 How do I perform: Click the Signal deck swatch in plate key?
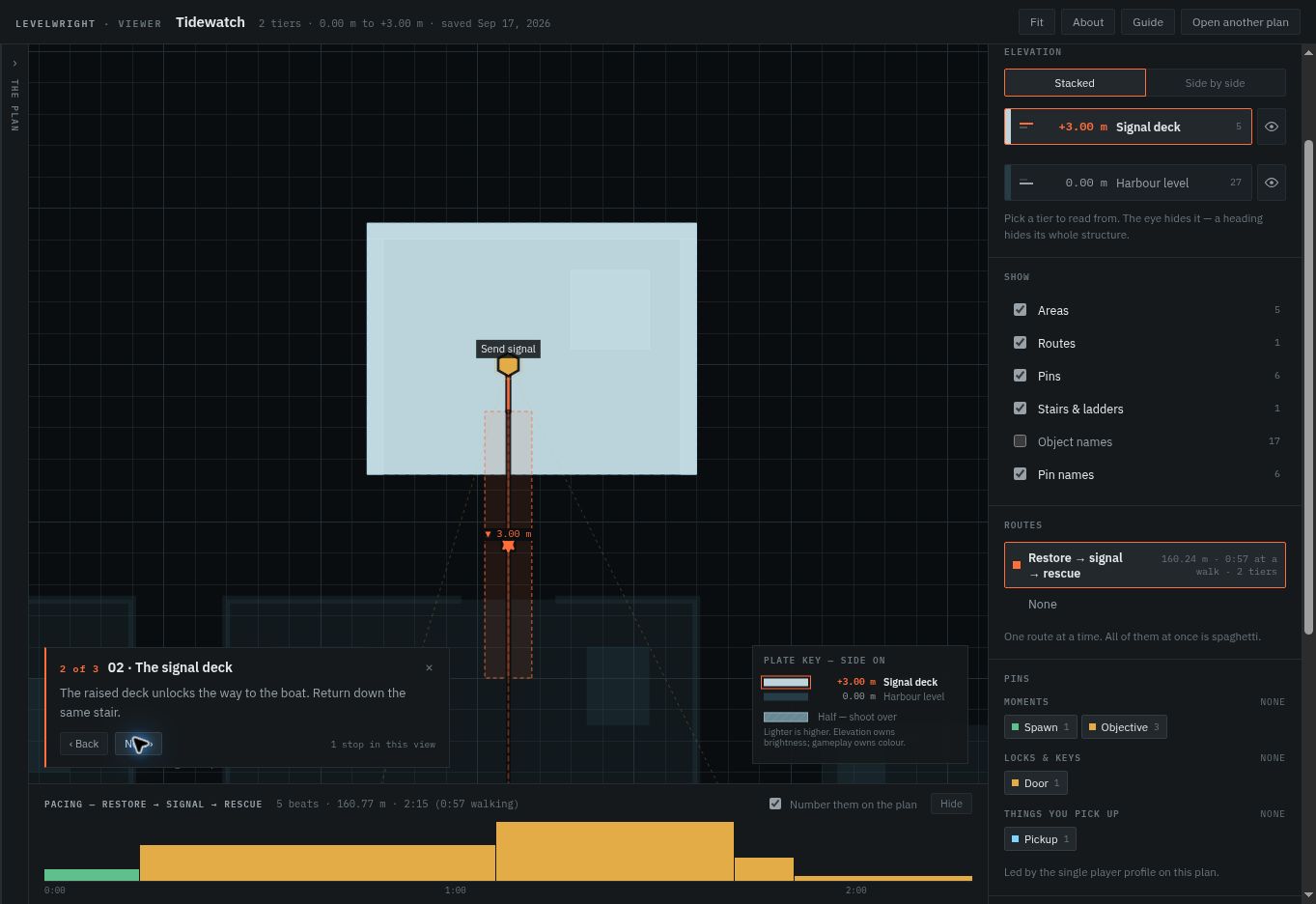tap(786, 682)
